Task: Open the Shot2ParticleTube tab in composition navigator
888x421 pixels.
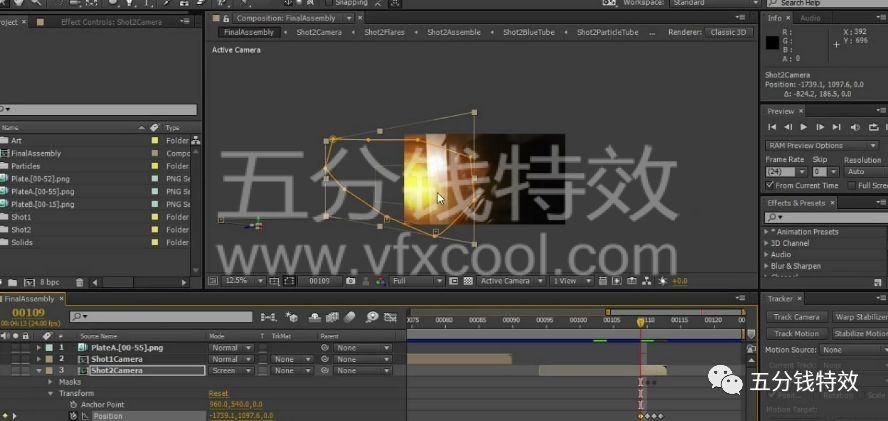Action: click(607, 32)
